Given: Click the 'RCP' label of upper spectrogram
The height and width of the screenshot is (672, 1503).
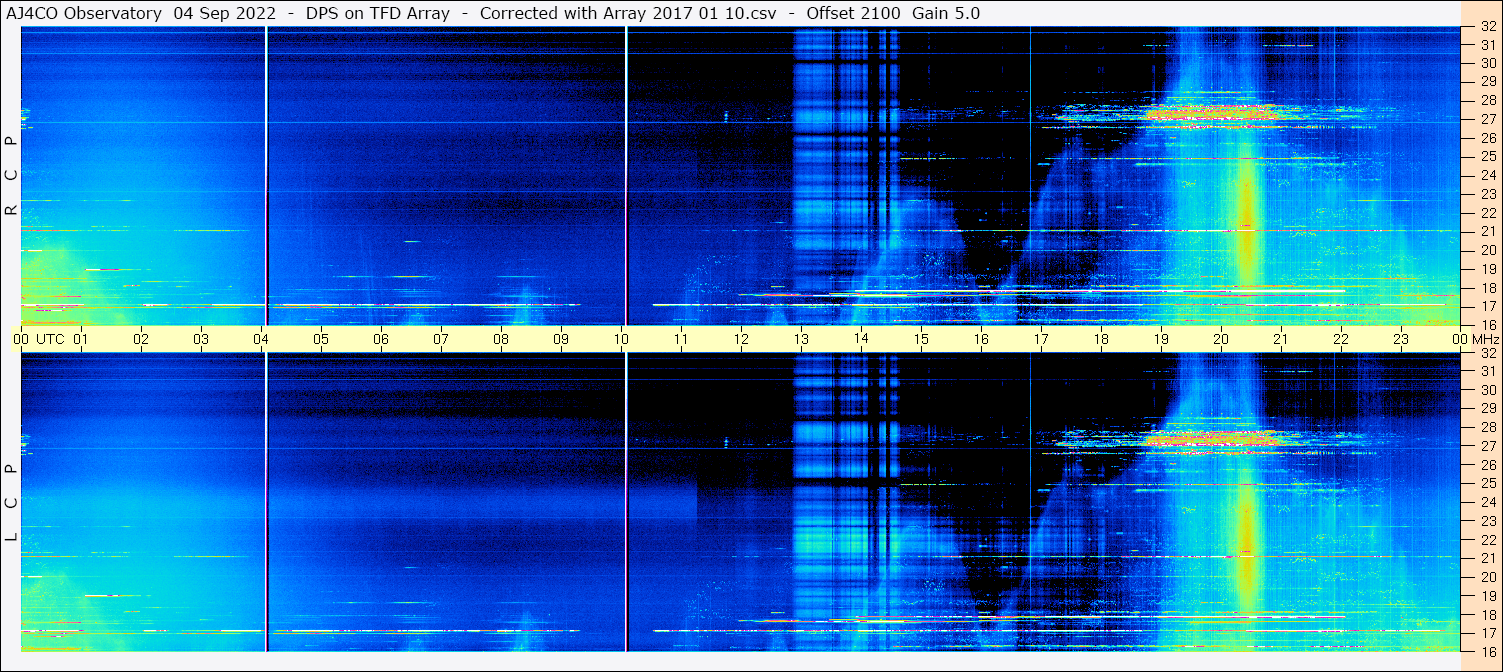Looking at the screenshot, I should pos(11,176).
